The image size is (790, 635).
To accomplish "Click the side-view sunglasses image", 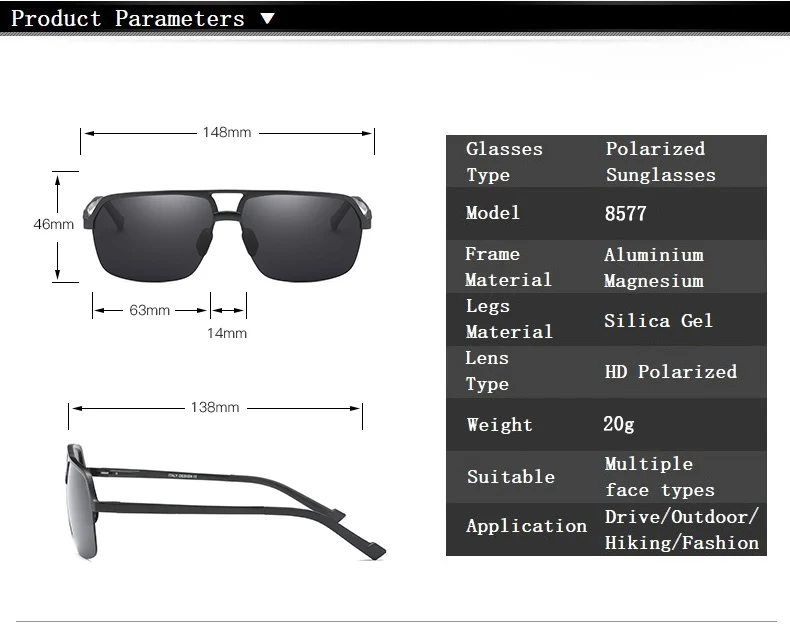I will pyautogui.click(x=225, y=502).
